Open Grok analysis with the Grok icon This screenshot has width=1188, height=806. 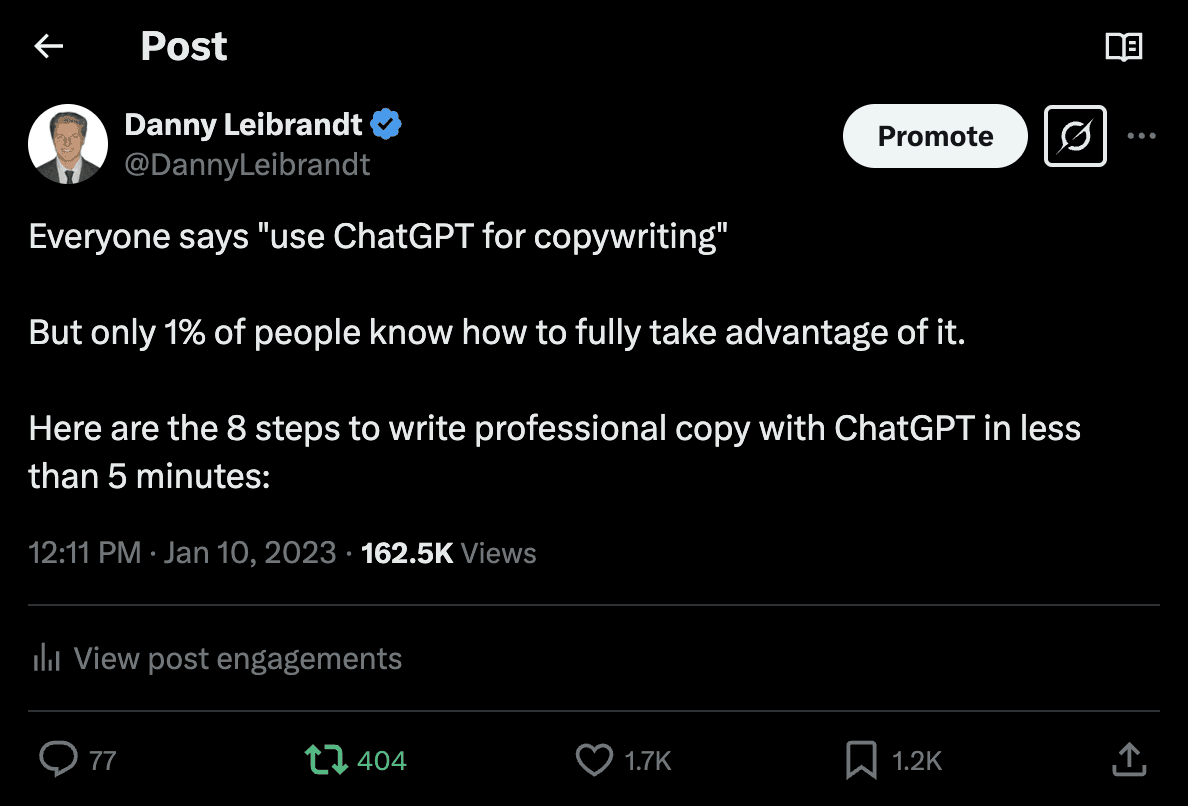[1074, 136]
